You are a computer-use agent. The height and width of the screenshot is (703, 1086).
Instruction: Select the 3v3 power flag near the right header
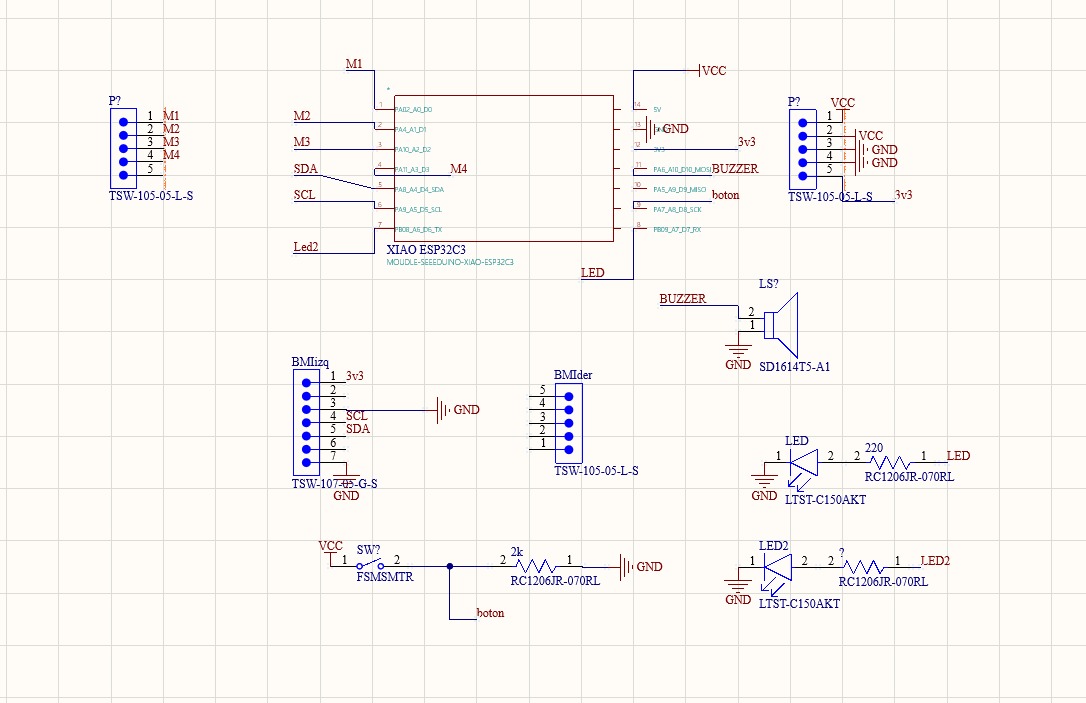pyautogui.click(x=903, y=196)
